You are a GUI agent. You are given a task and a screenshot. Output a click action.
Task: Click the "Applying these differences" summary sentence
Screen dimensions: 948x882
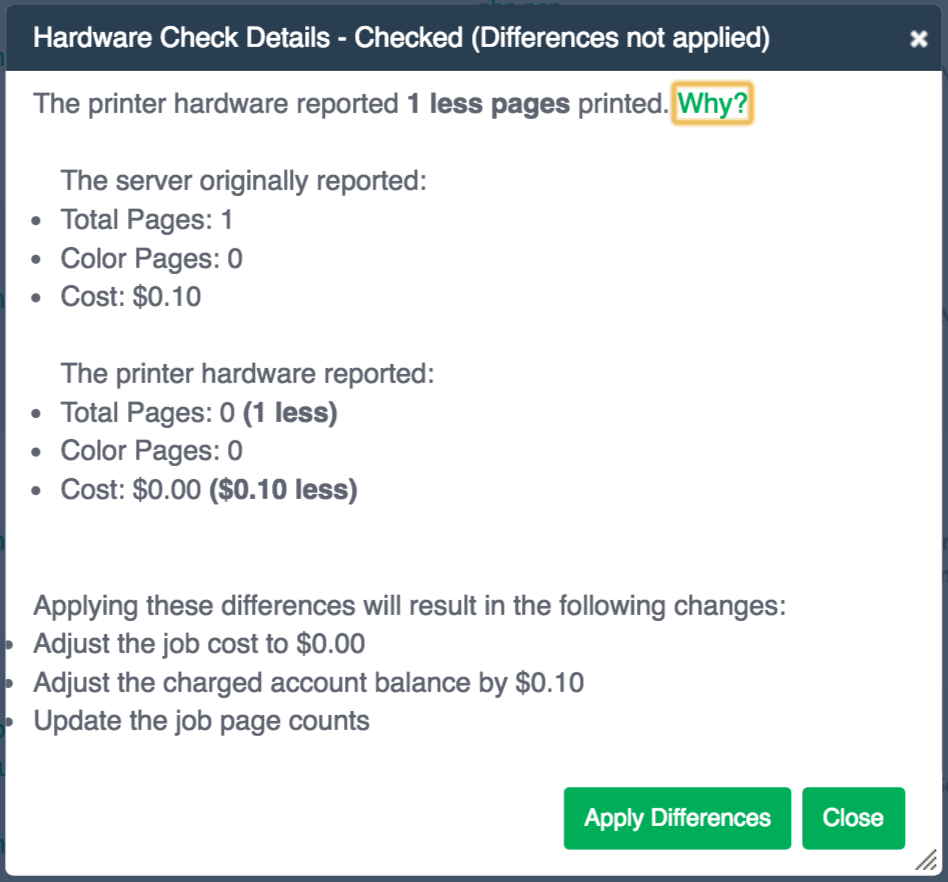(x=409, y=606)
